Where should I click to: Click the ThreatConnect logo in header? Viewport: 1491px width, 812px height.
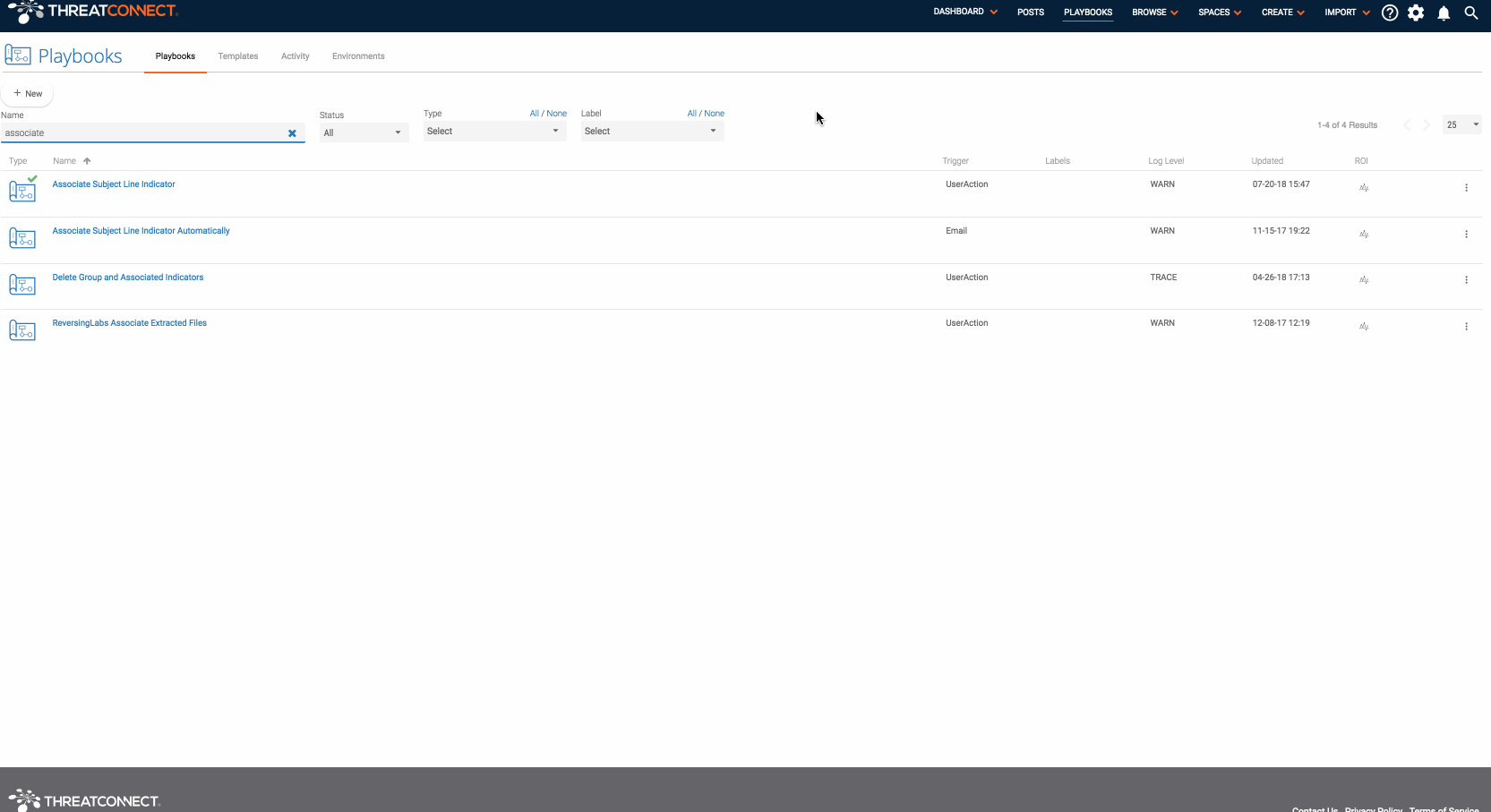[x=93, y=12]
